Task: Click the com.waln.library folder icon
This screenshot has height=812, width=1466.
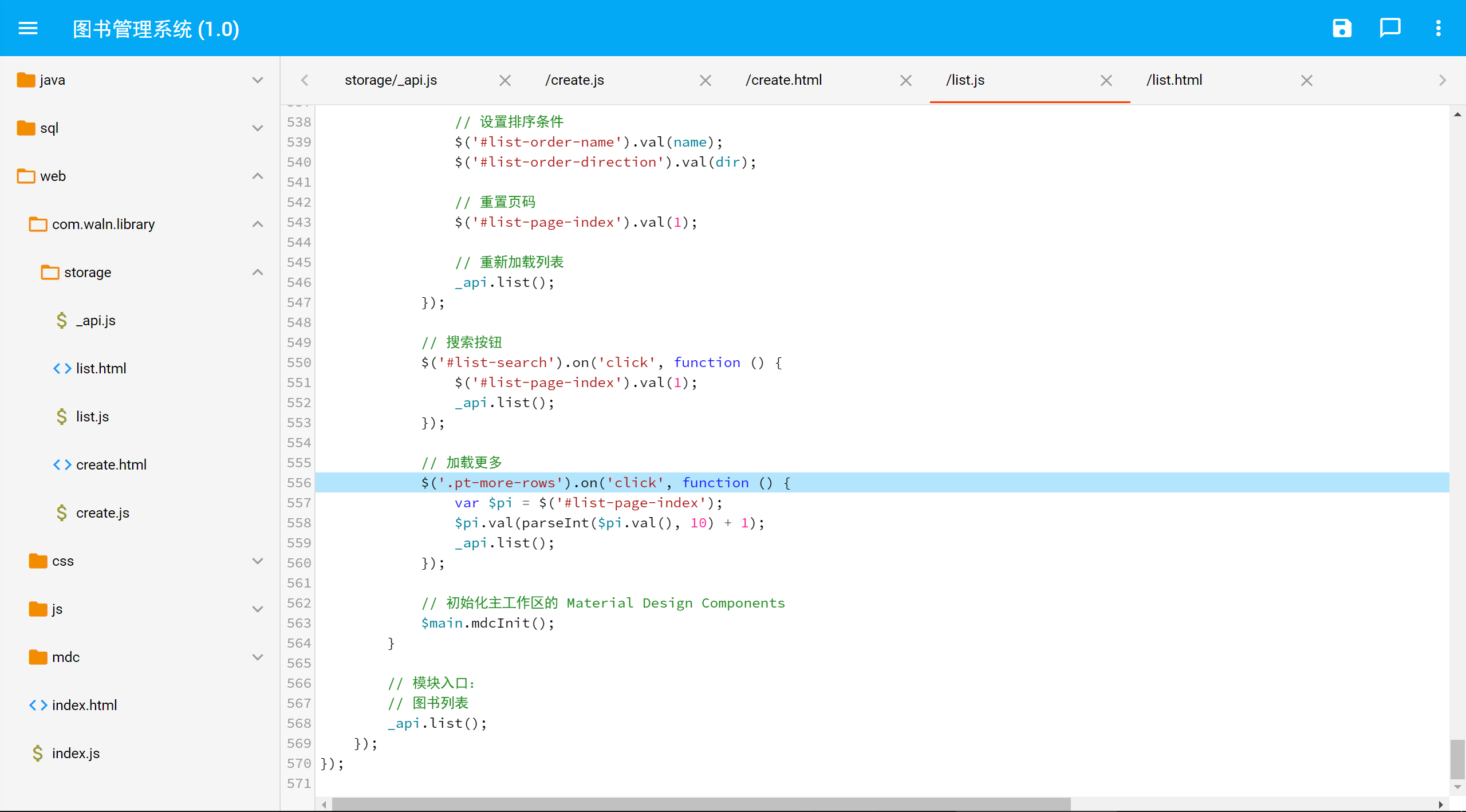Action: pos(38,224)
